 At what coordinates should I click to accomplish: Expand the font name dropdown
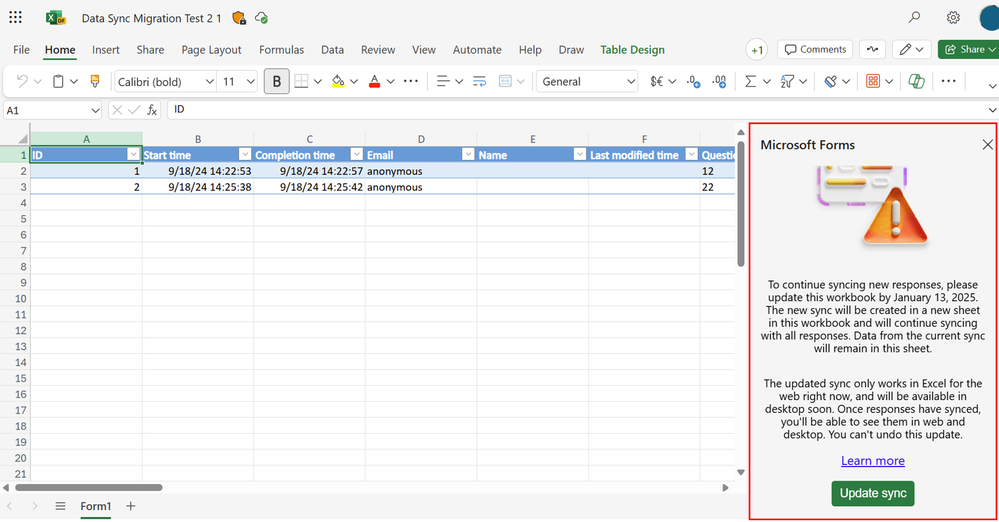209,82
